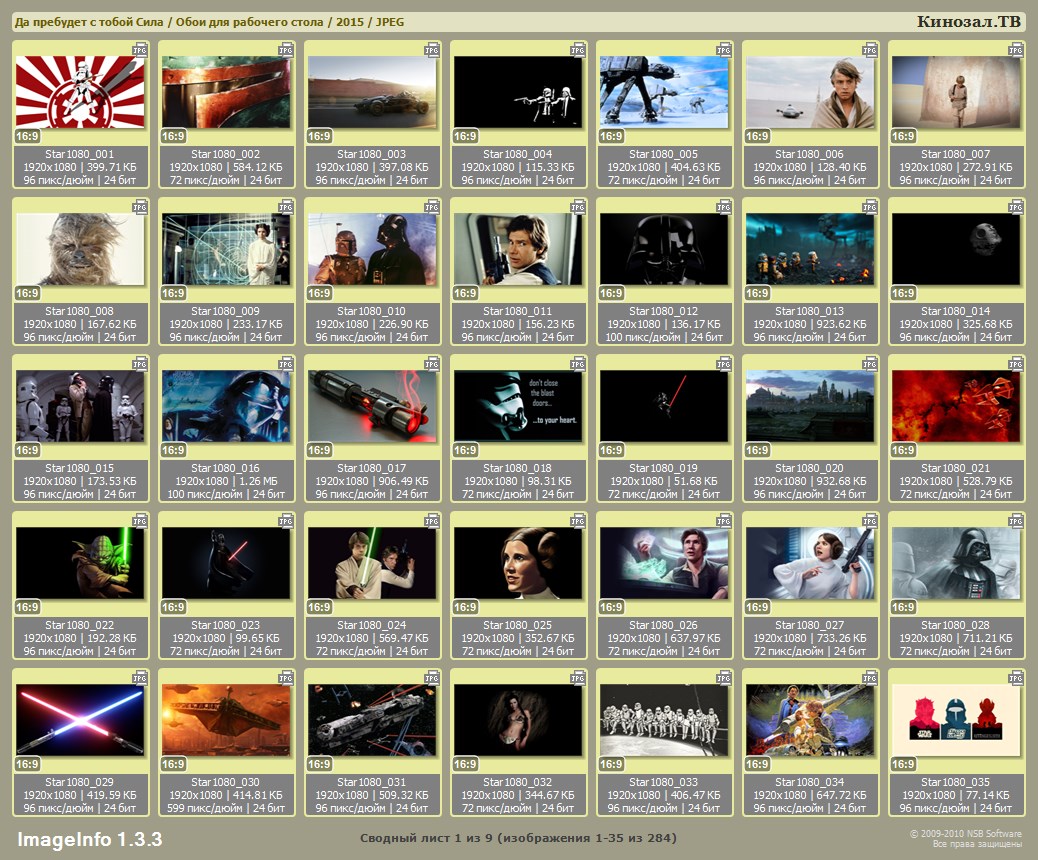Select the JPG icon on Star1080_019 card

(724, 363)
